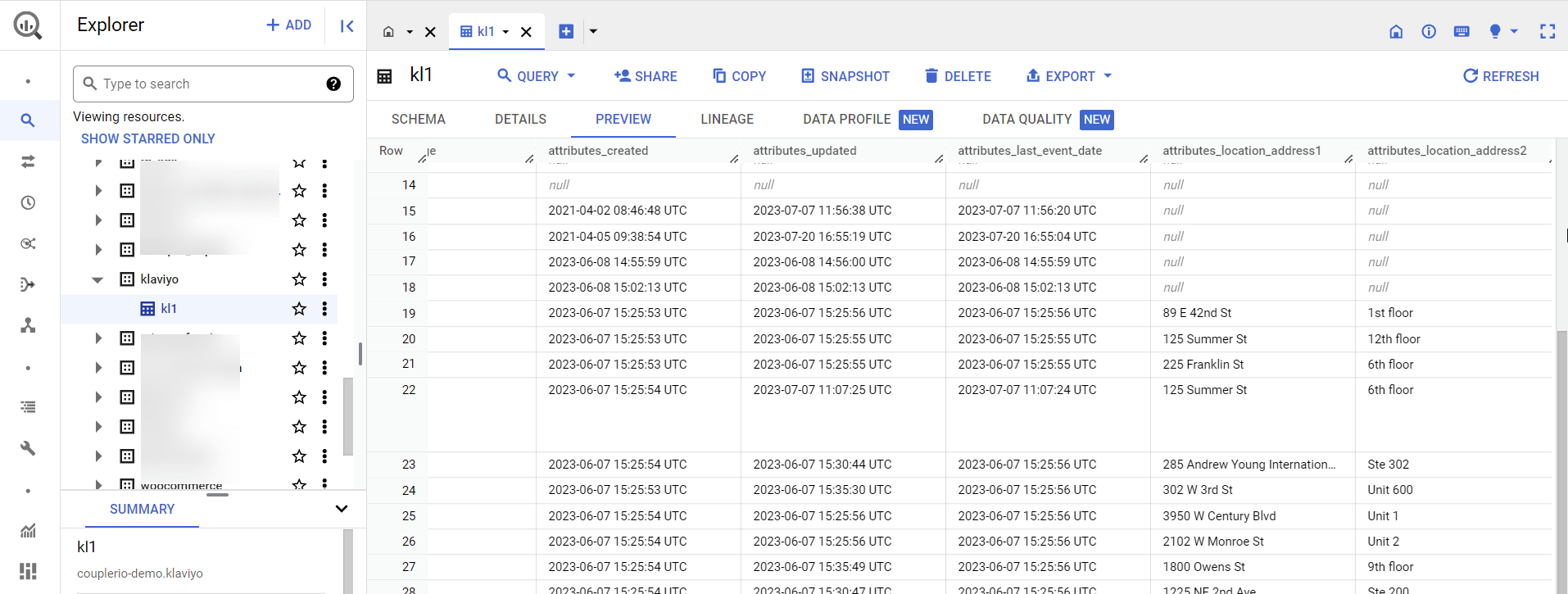Click the kl1 table icon in header
Image resolution: width=1568 pixels, height=594 pixels.
[384, 76]
